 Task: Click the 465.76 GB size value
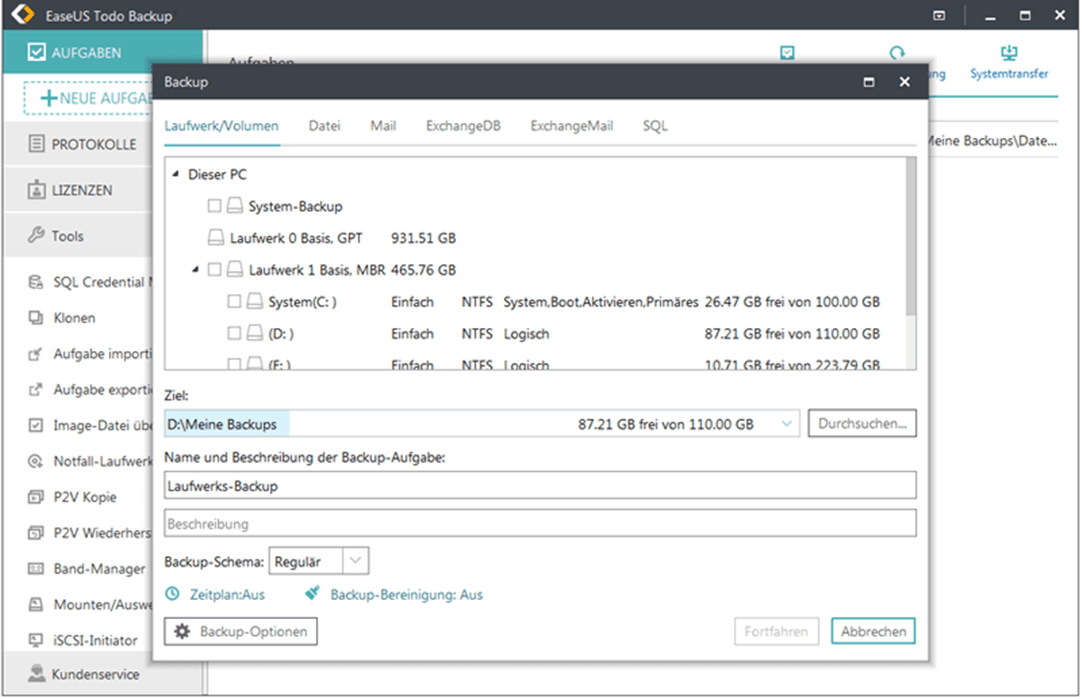pyautogui.click(x=423, y=270)
